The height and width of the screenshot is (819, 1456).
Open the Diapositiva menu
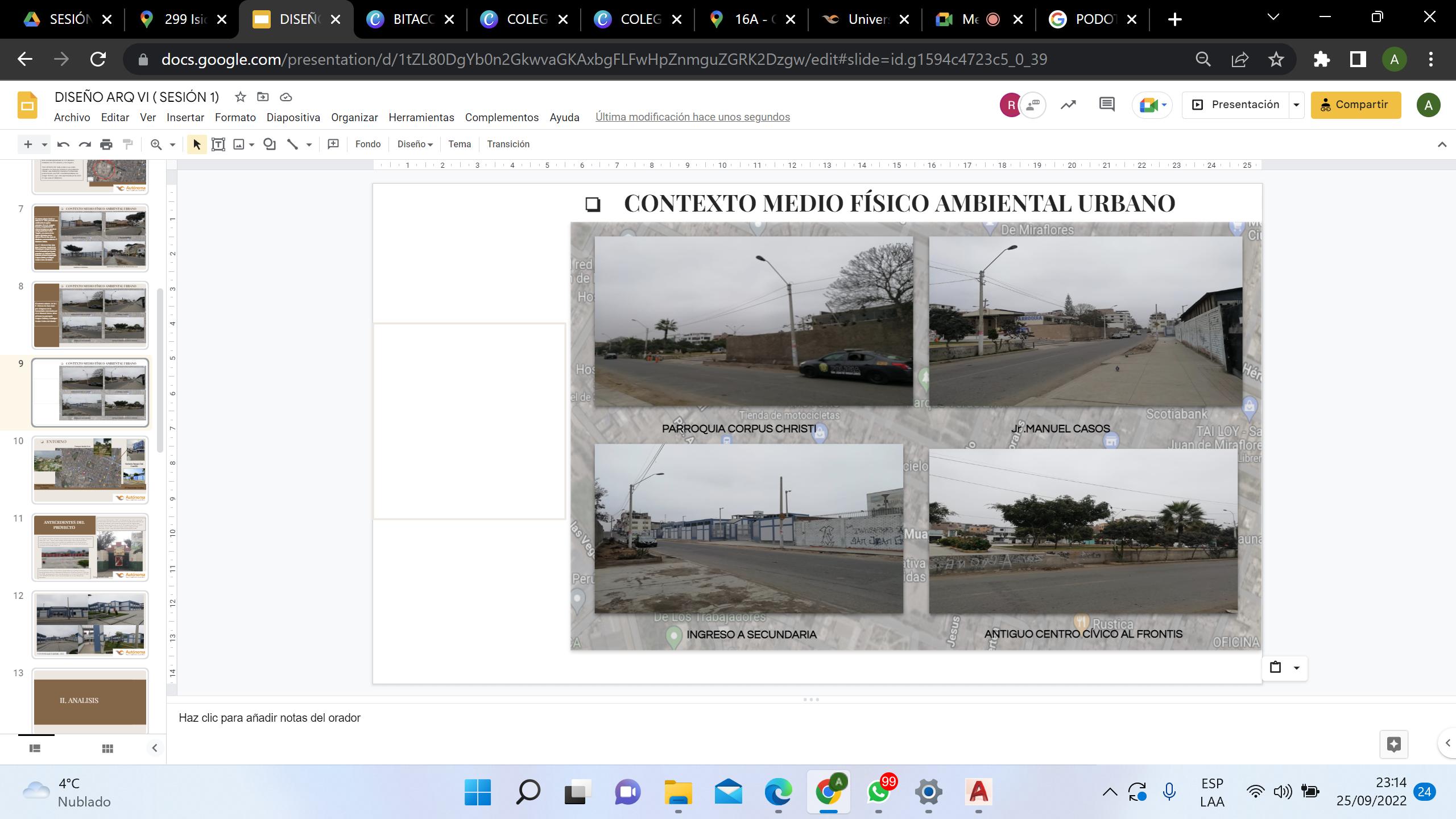pos(293,117)
